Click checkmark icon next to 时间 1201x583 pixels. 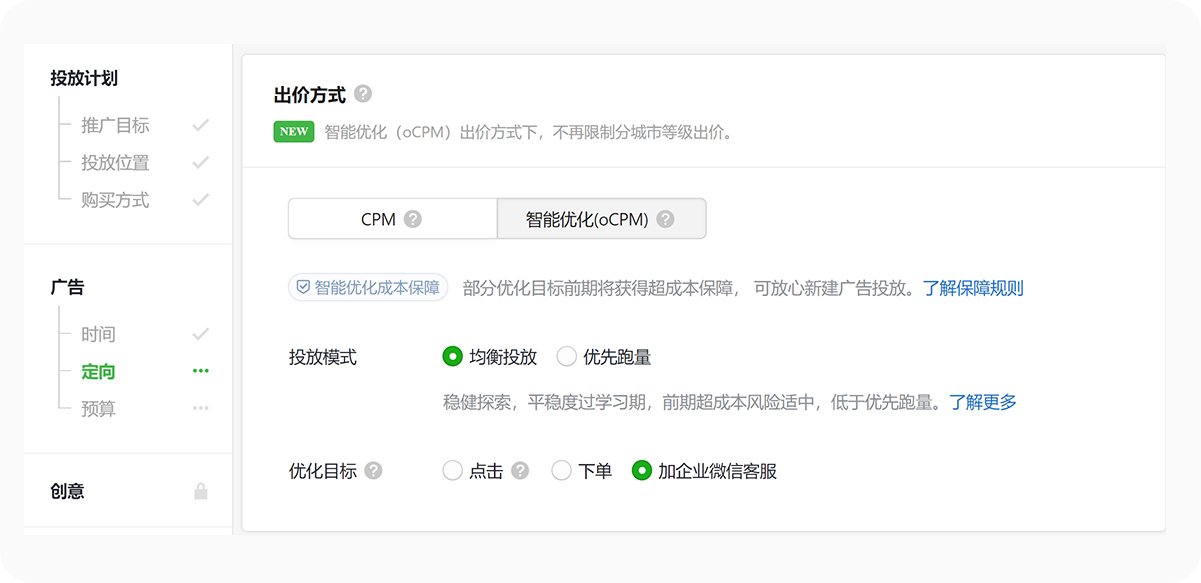[x=201, y=334]
